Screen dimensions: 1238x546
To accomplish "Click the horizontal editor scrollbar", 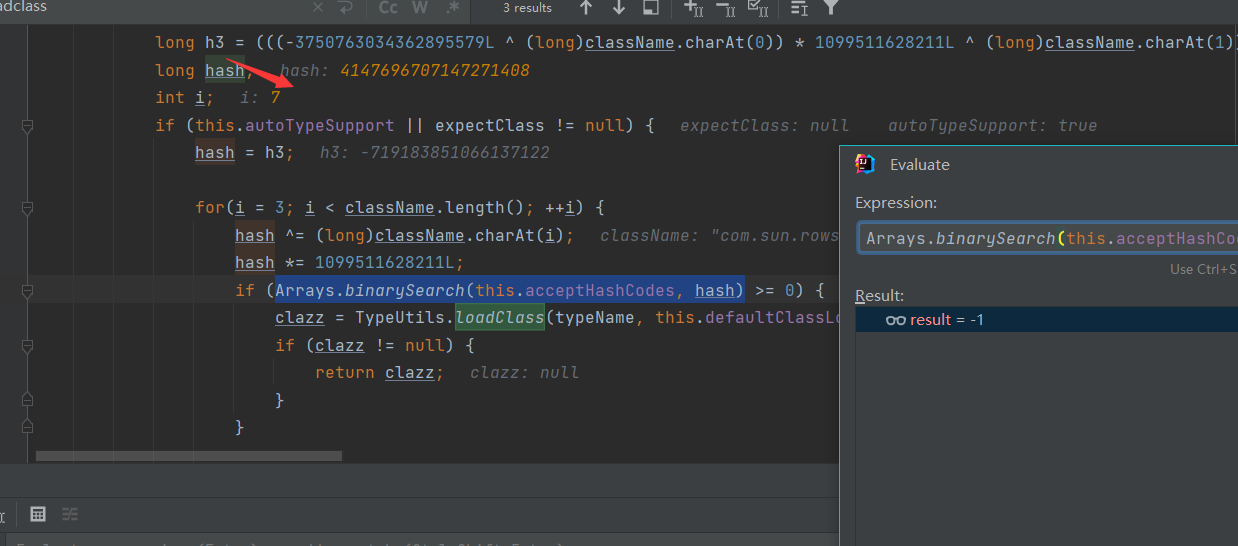I will (x=189, y=455).
